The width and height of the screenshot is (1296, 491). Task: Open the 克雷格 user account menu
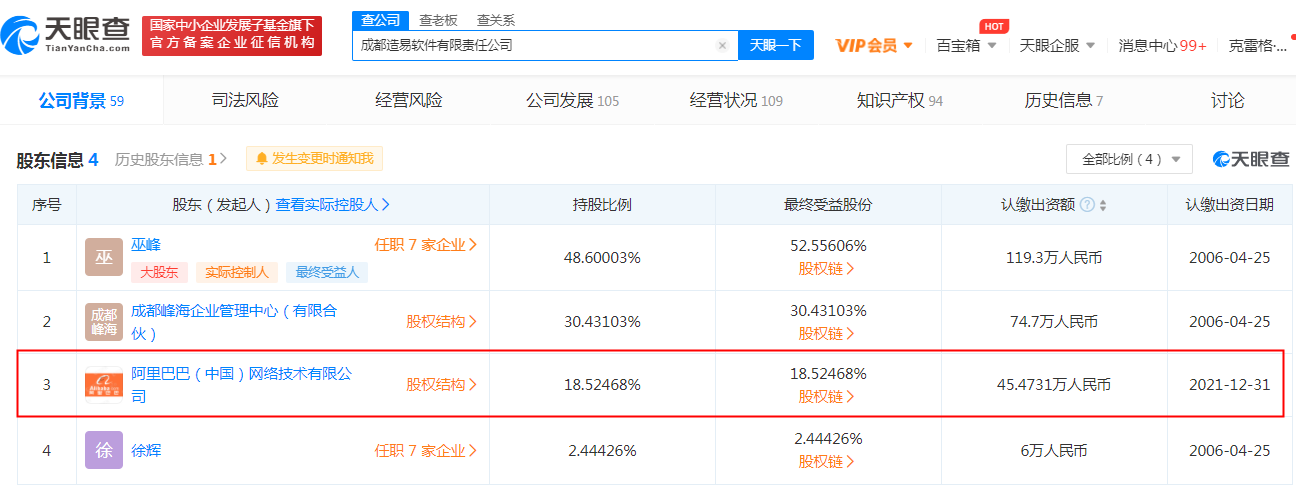click(x=1258, y=45)
